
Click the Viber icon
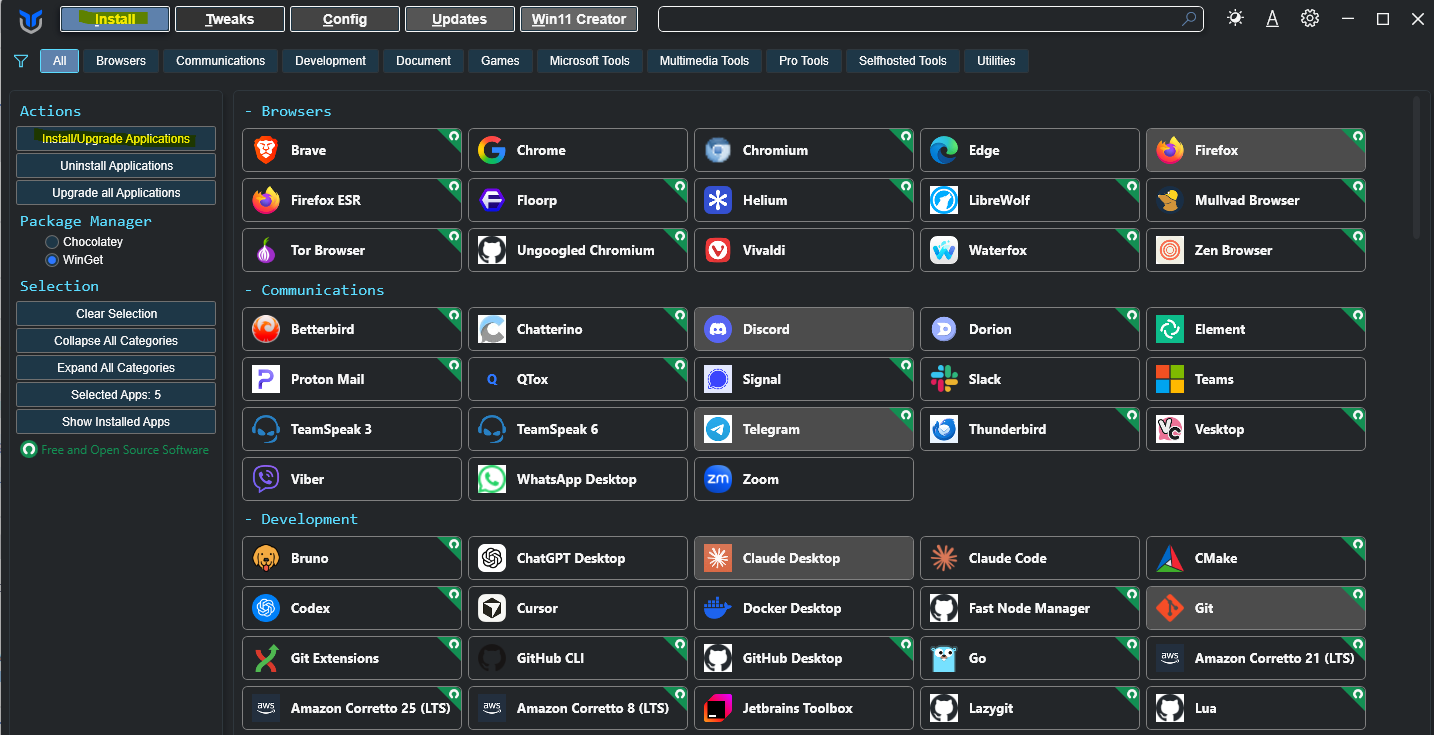pyautogui.click(x=266, y=479)
